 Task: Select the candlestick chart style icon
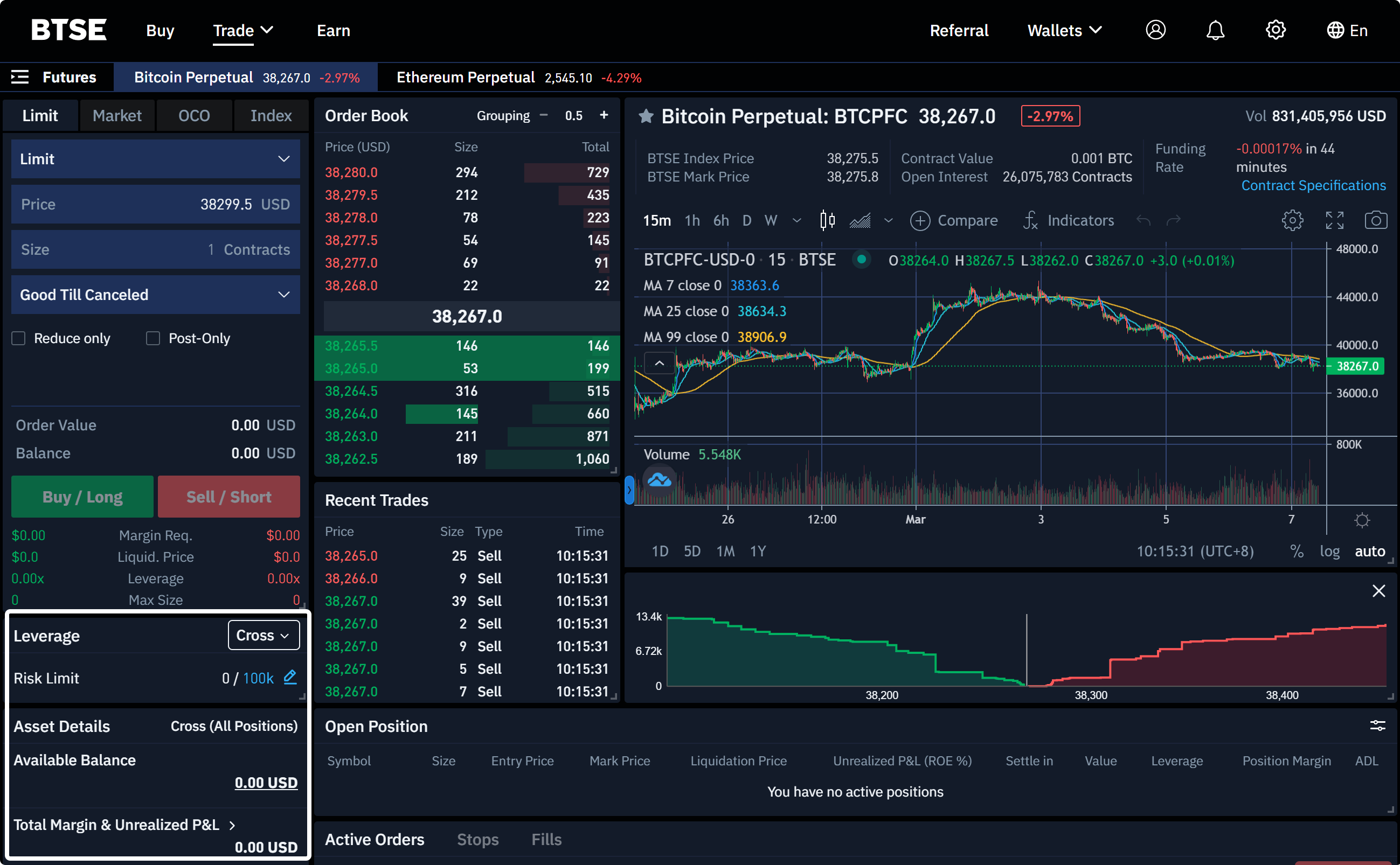(x=827, y=220)
